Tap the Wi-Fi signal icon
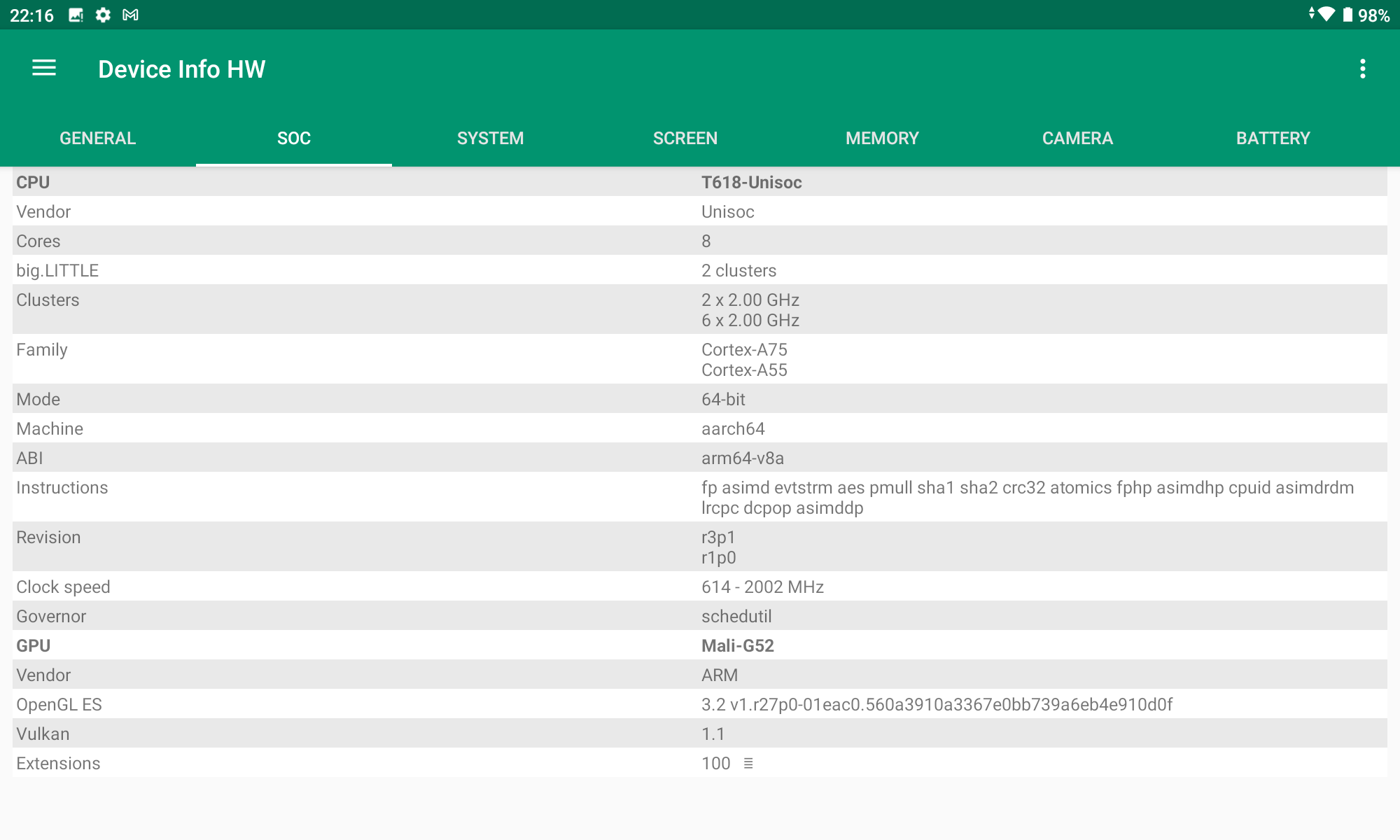Screen dimensions: 1400x840 click(1324, 14)
